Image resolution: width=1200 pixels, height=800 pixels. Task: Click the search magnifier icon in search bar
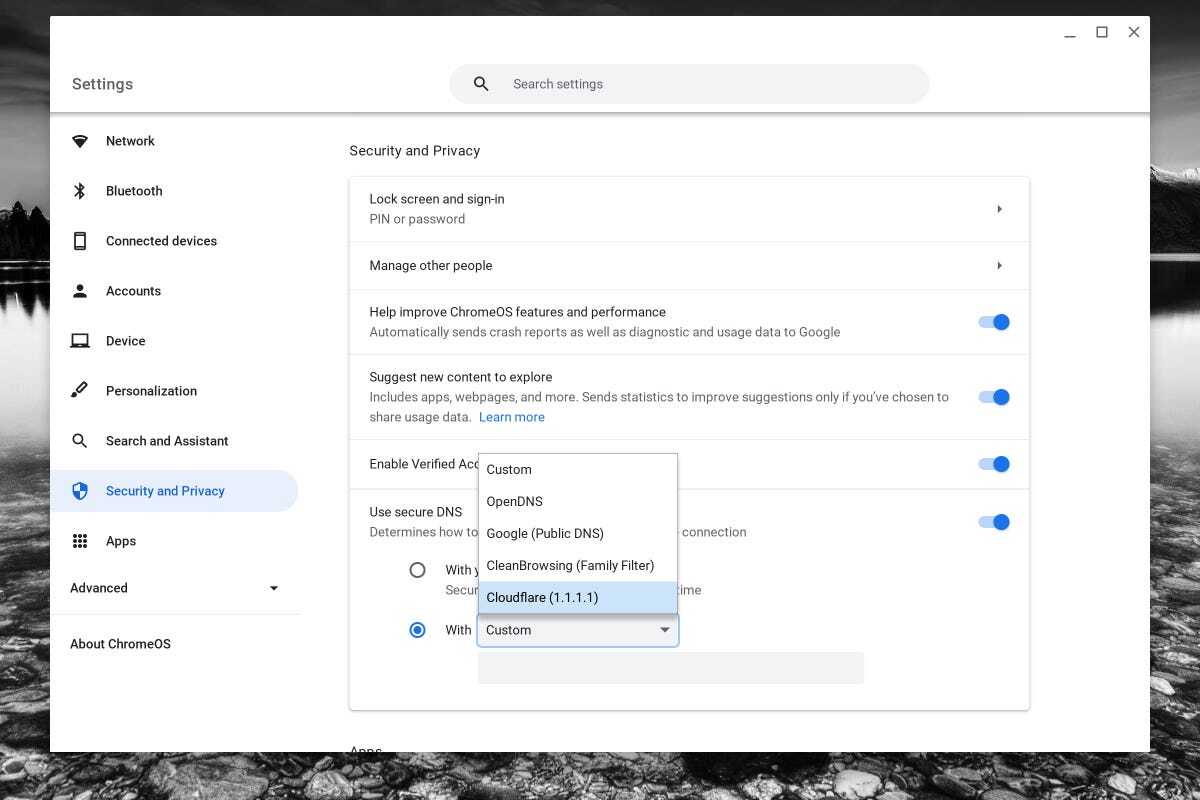481,84
